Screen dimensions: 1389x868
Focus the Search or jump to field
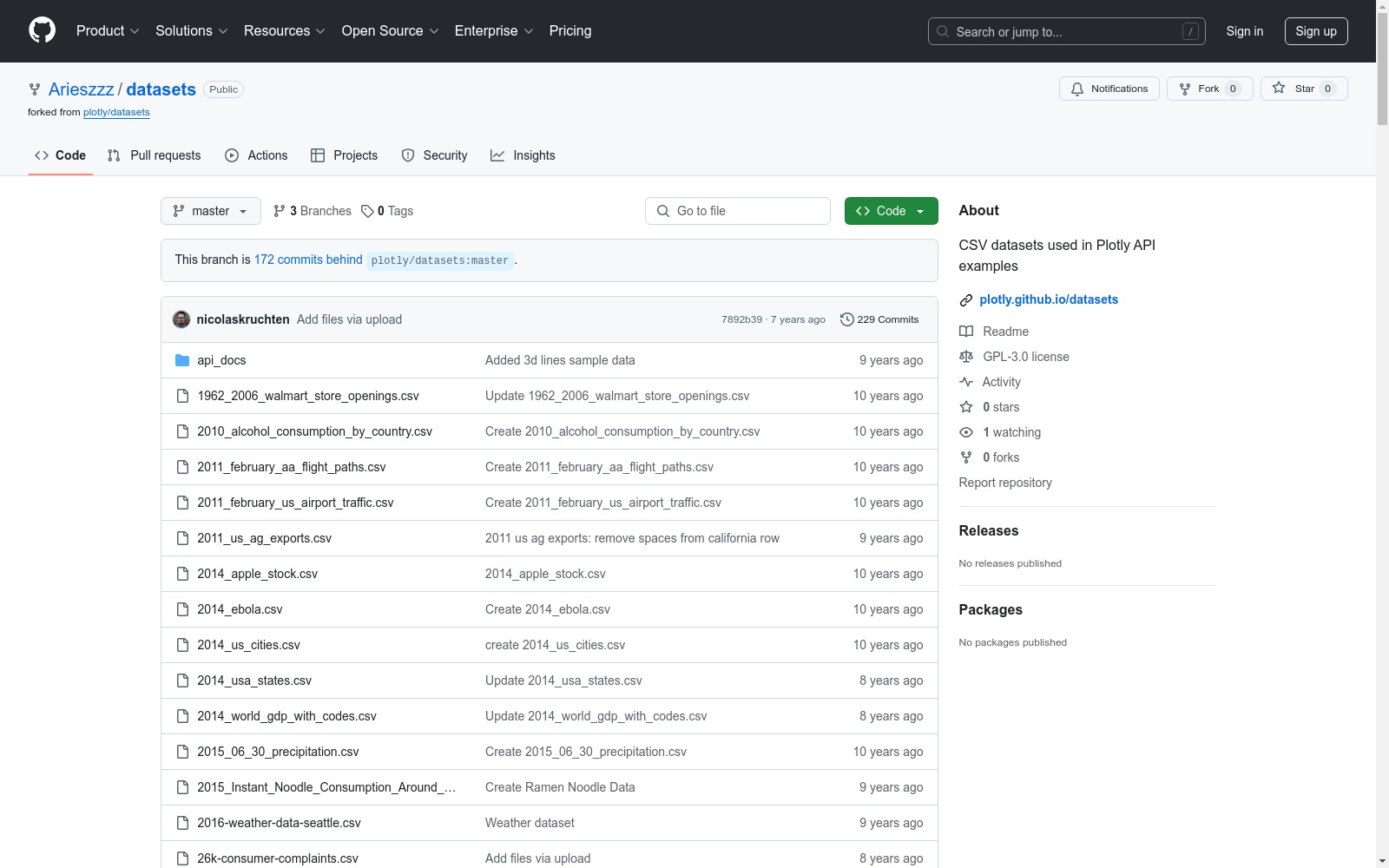[x=1067, y=31]
